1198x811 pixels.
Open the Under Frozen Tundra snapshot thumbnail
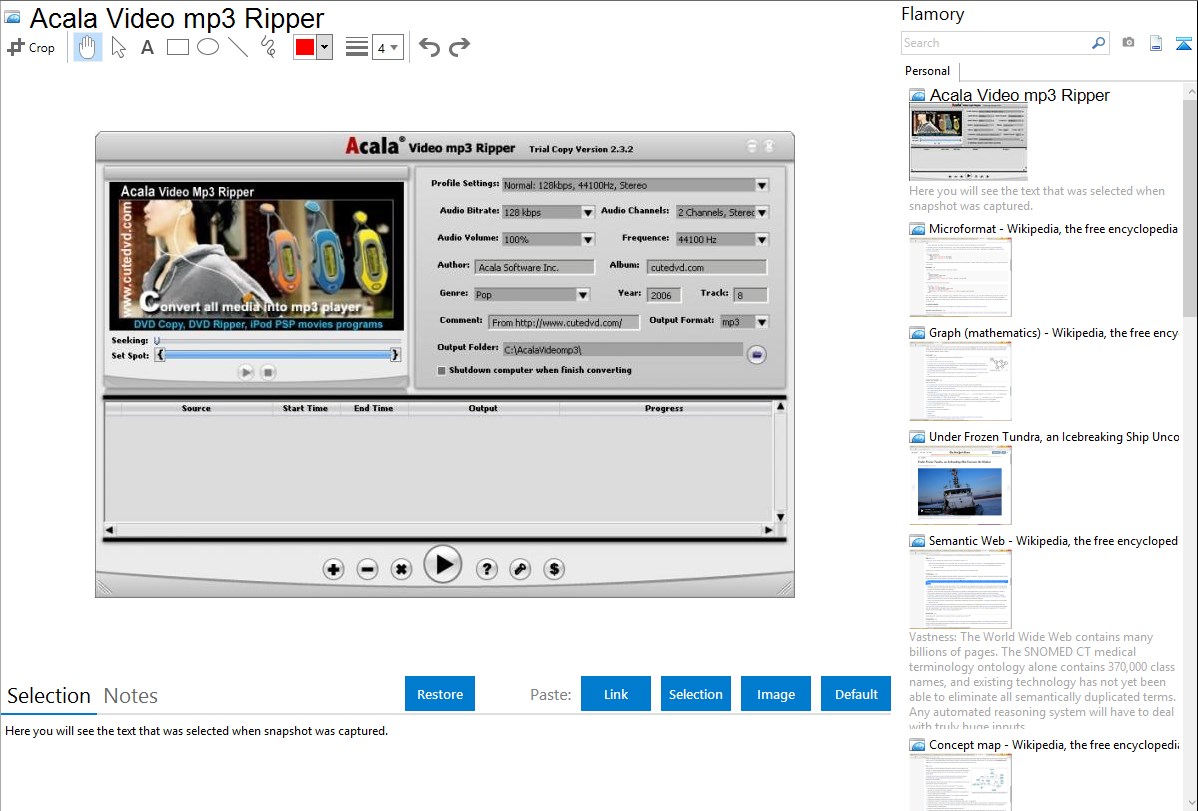[960, 485]
